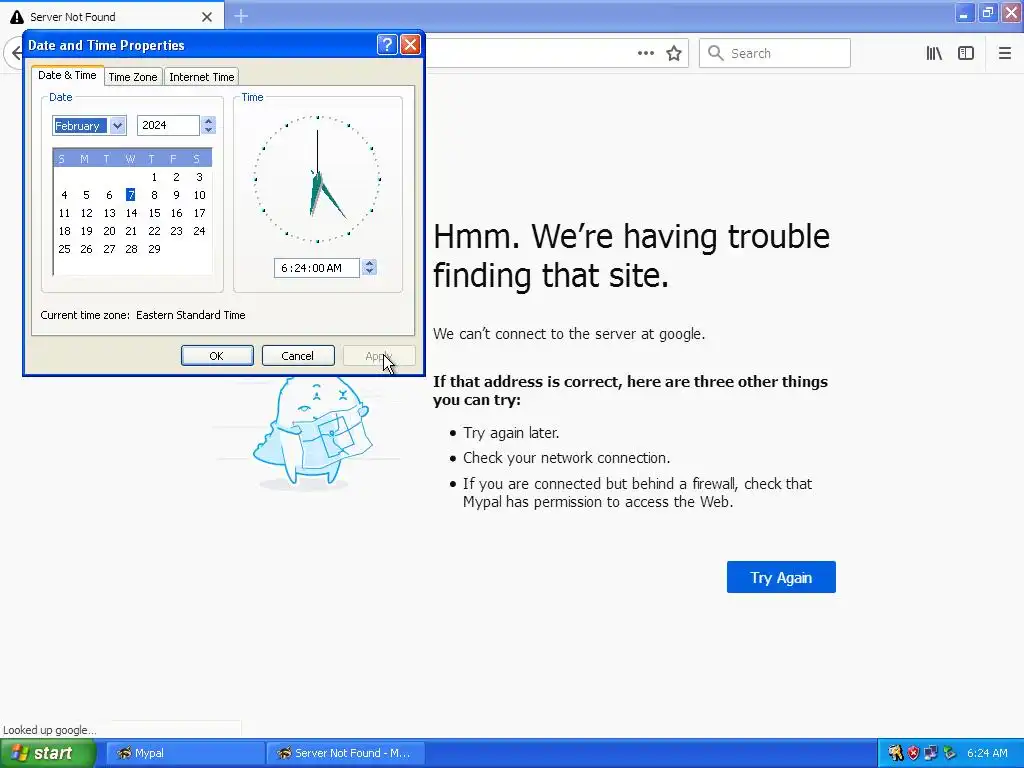Select February 18 in the calendar
1024x768 pixels.
coord(64,231)
